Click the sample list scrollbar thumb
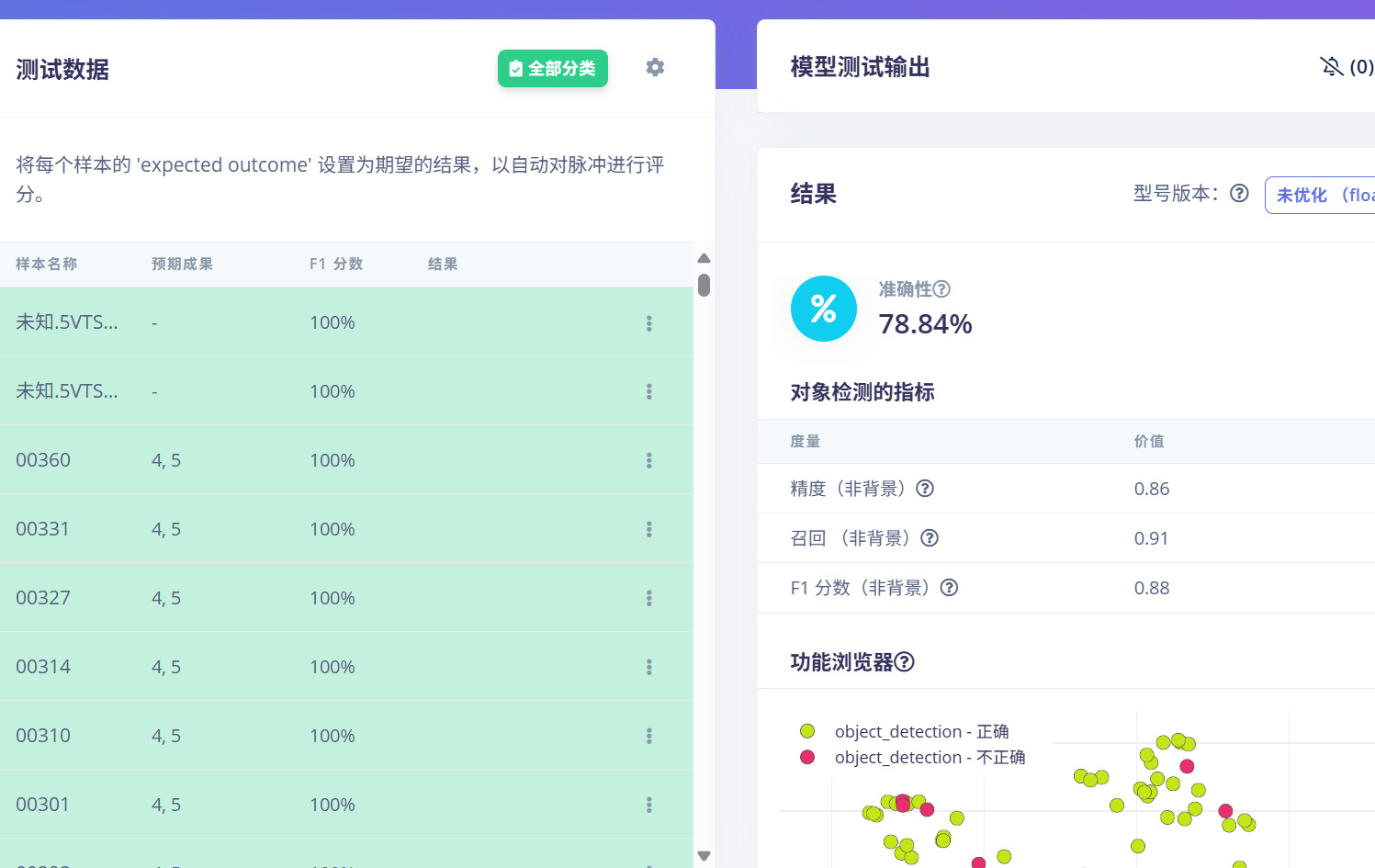Screen dimensions: 1375x868 coord(704,285)
